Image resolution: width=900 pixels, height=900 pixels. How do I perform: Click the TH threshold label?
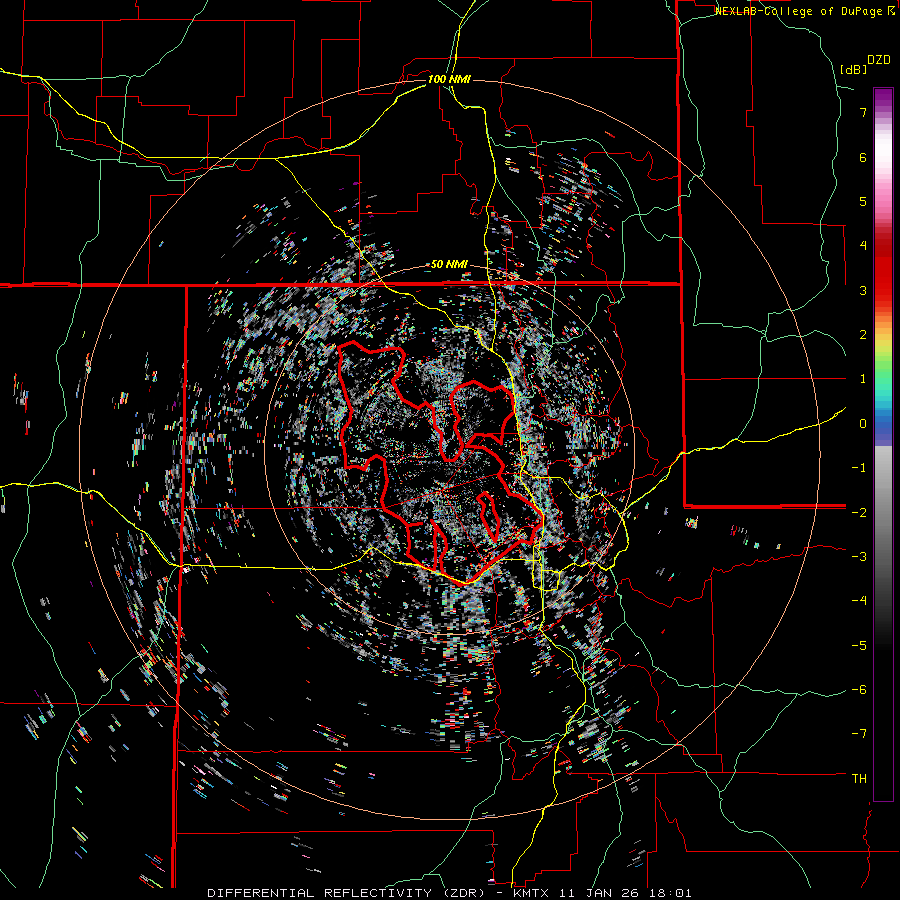(x=859, y=779)
